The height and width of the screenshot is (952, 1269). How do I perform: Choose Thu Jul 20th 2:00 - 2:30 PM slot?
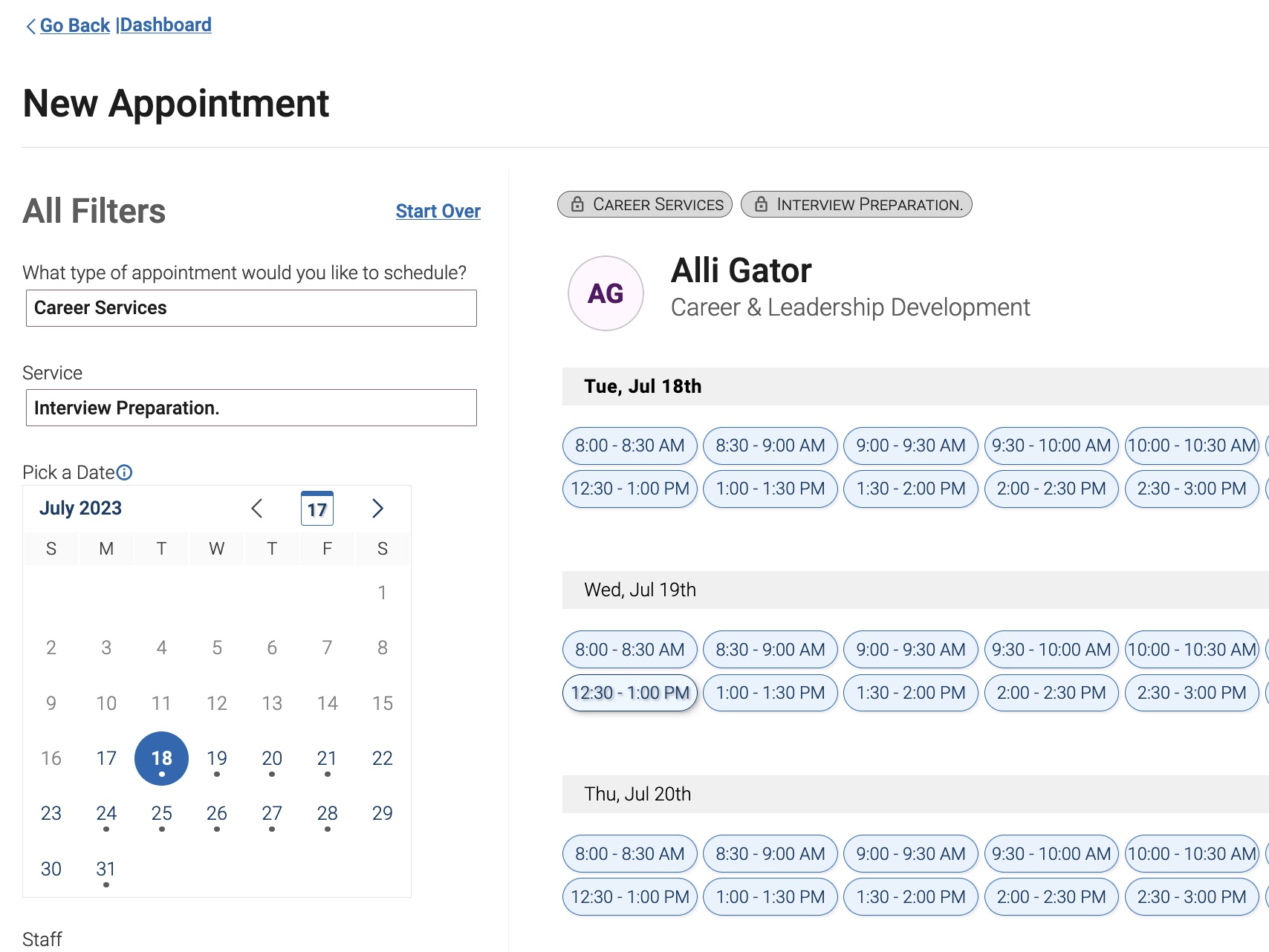1051,897
